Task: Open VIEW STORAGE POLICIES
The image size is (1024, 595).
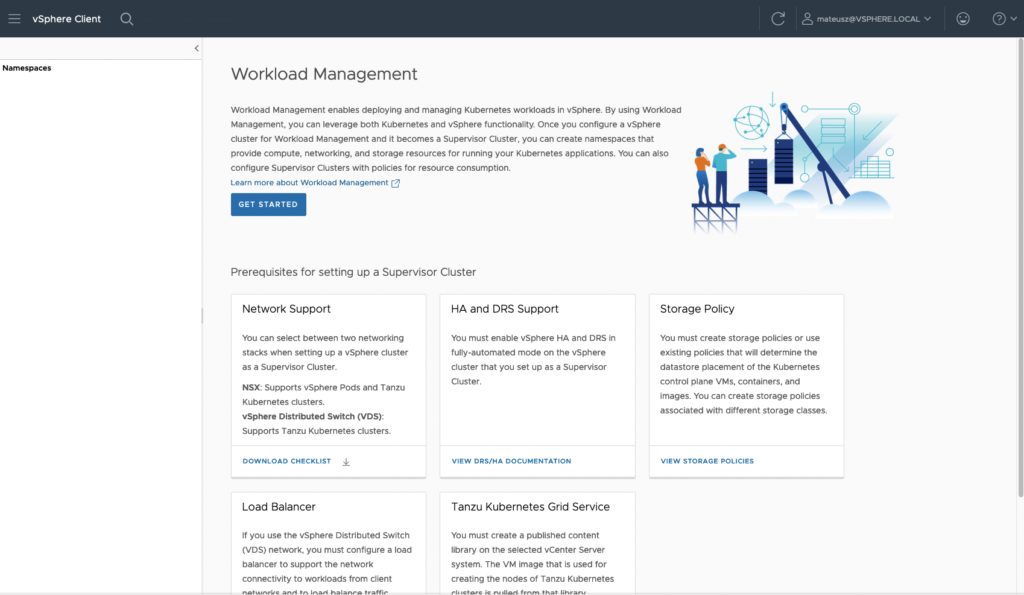Action: (x=707, y=461)
